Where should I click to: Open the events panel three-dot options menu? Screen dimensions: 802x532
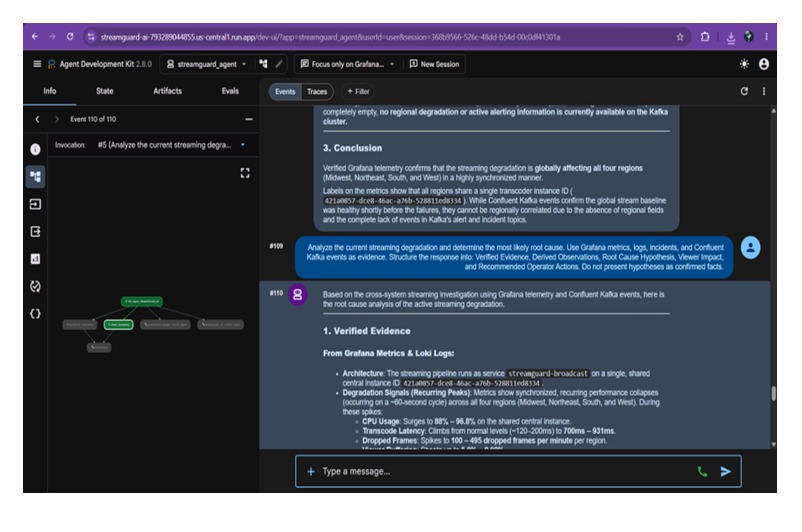coord(764,91)
